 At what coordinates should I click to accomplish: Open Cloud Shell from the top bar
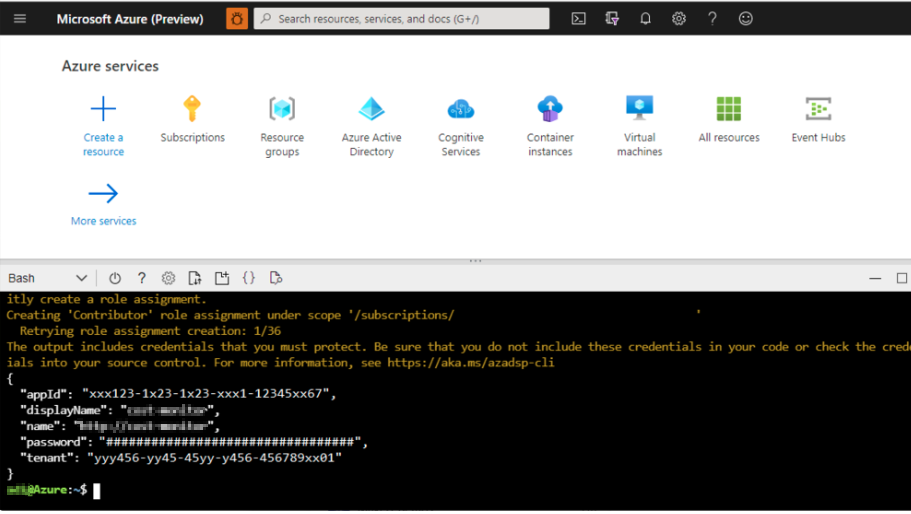[x=579, y=19]
